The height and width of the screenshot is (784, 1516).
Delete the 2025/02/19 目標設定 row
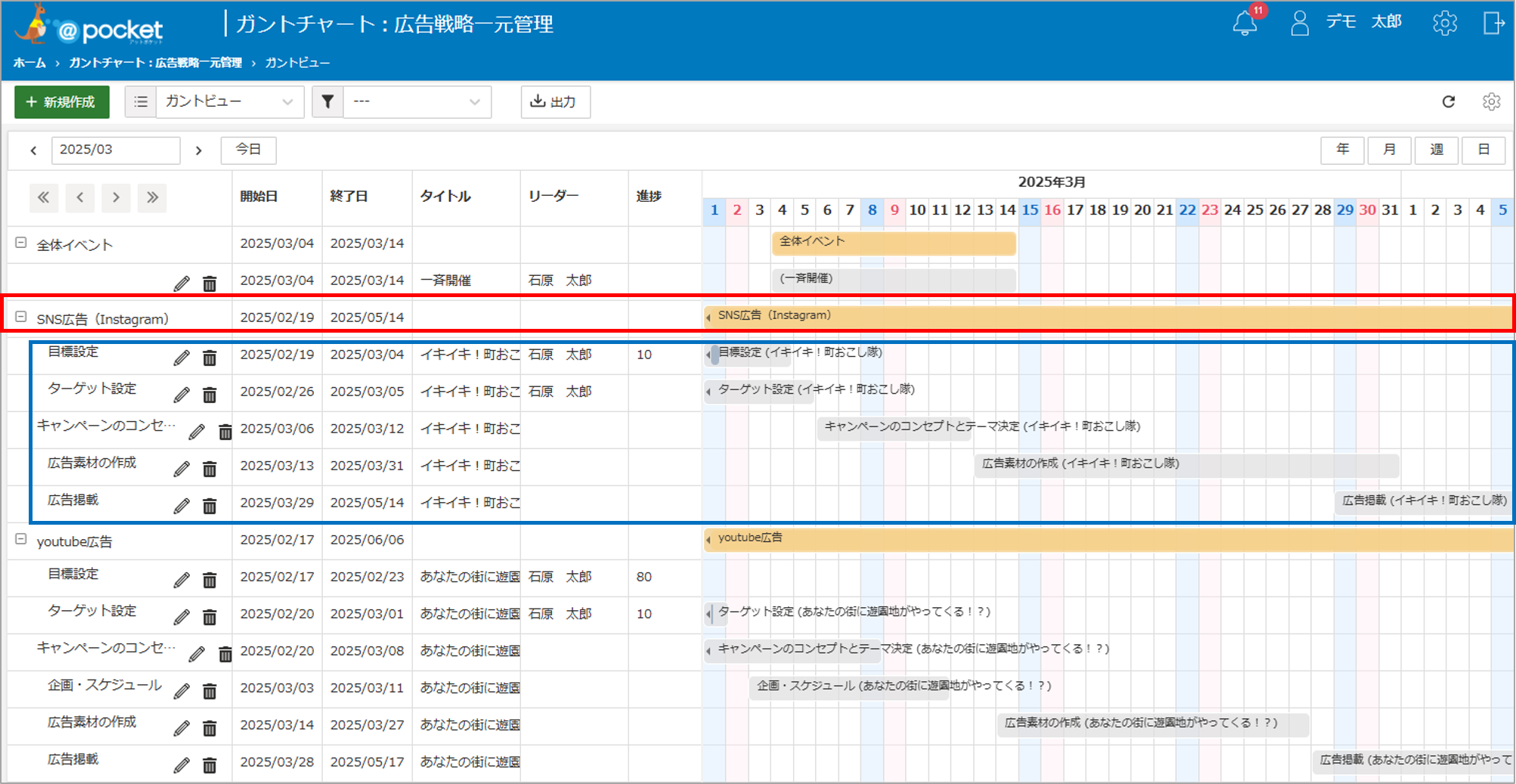point(209,358)
